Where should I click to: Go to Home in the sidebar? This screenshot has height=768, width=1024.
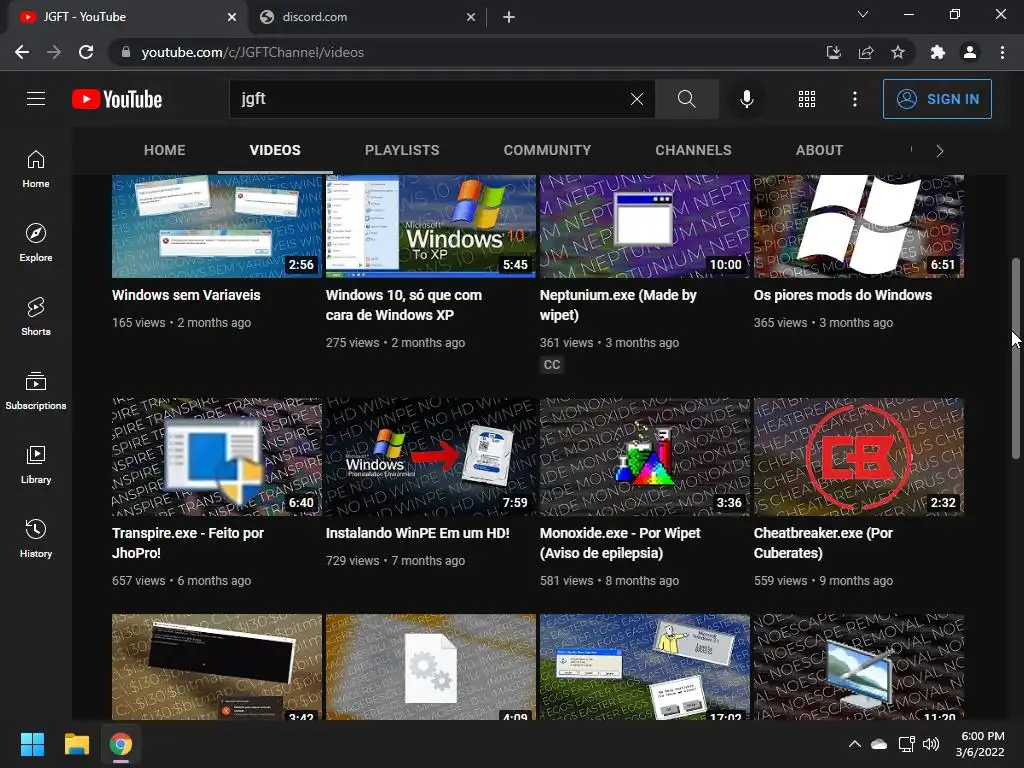tap(36, 169)
